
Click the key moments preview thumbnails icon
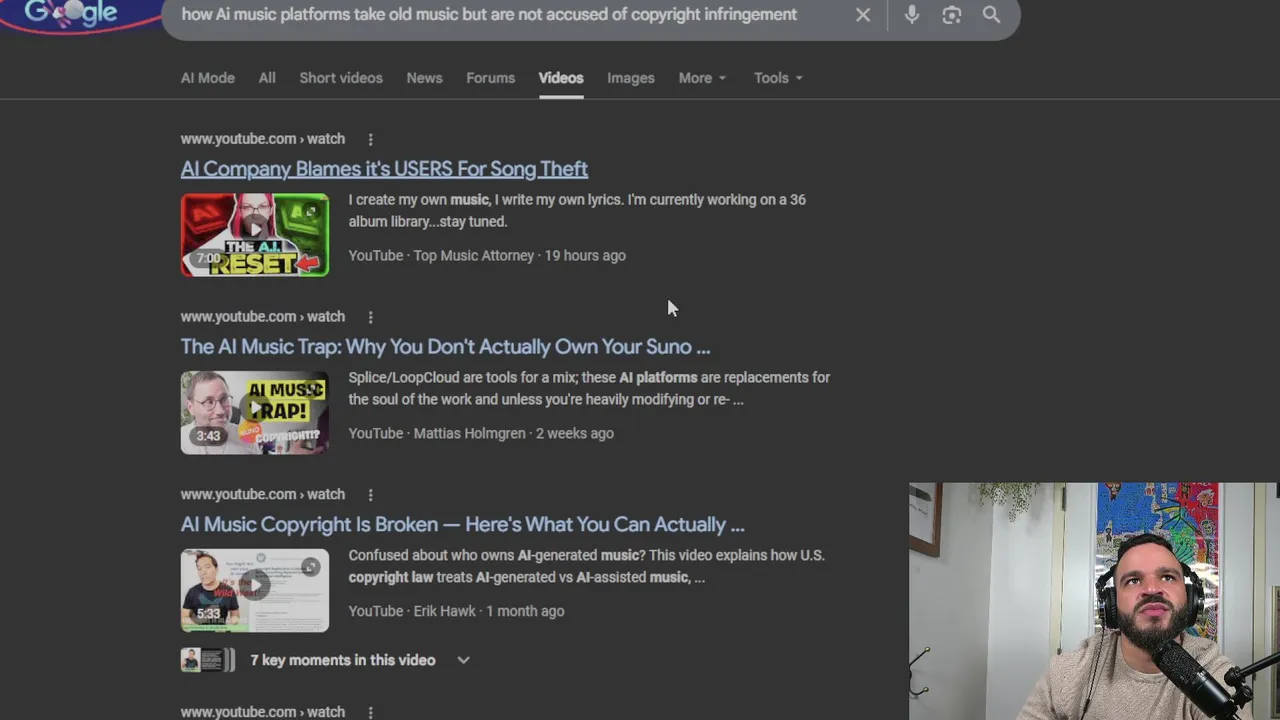coord(208,660)
